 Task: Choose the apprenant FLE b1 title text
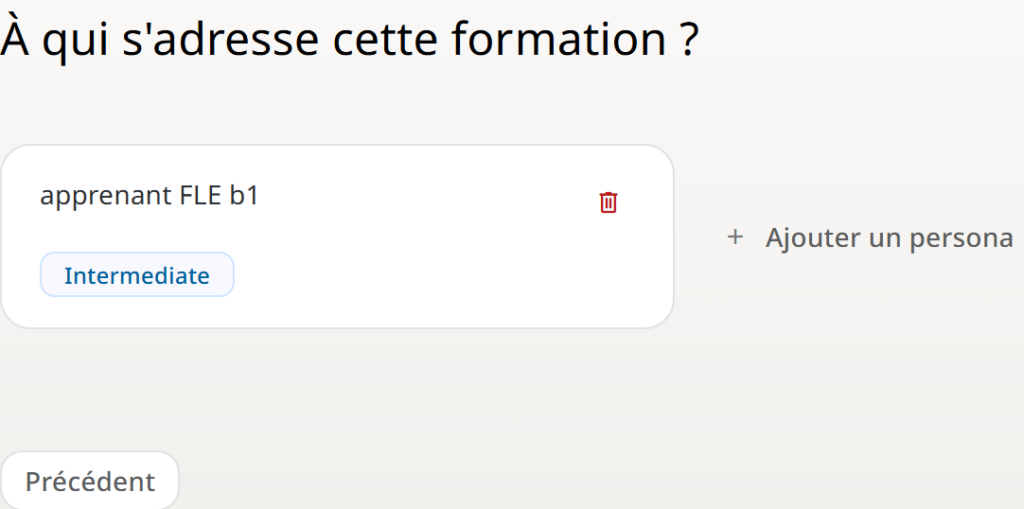tap(150, 196)
